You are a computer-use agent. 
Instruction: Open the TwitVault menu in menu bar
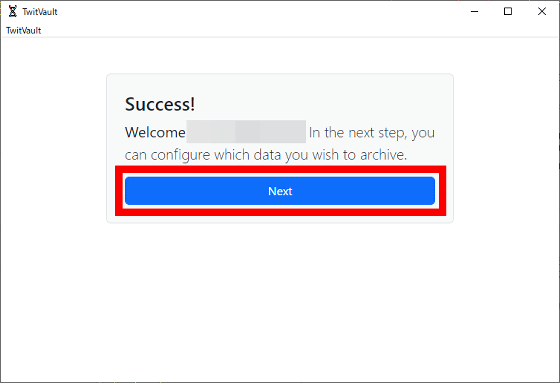[x=24, y=30]
